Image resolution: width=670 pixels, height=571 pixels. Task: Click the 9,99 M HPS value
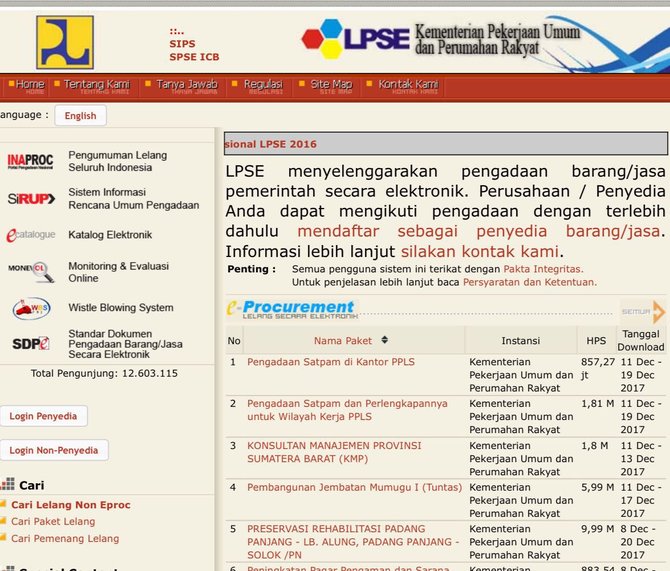[x=597, y=529]
